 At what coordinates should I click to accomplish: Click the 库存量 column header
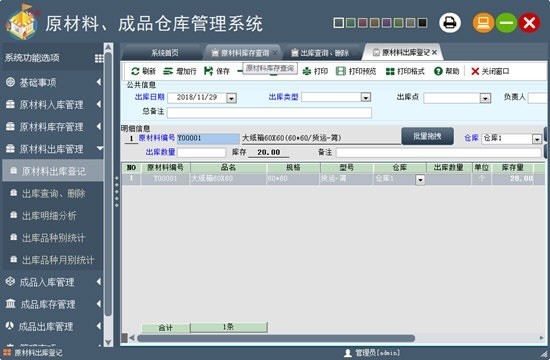click(512, 168)
